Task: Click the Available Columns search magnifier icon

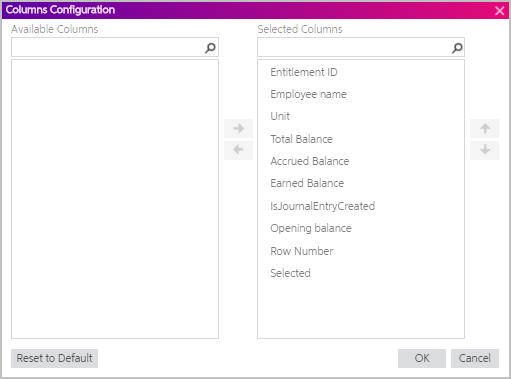Action: pyautogui.click(x=210, y=48)
